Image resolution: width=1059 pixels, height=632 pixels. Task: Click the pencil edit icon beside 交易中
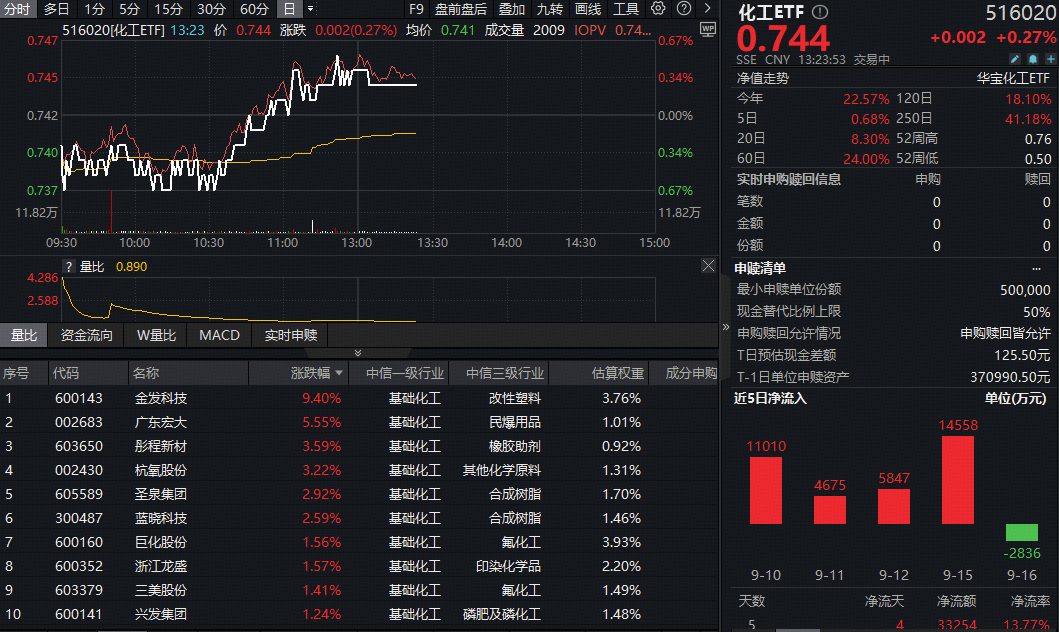pyautogui.click(x=1015, y=60)
